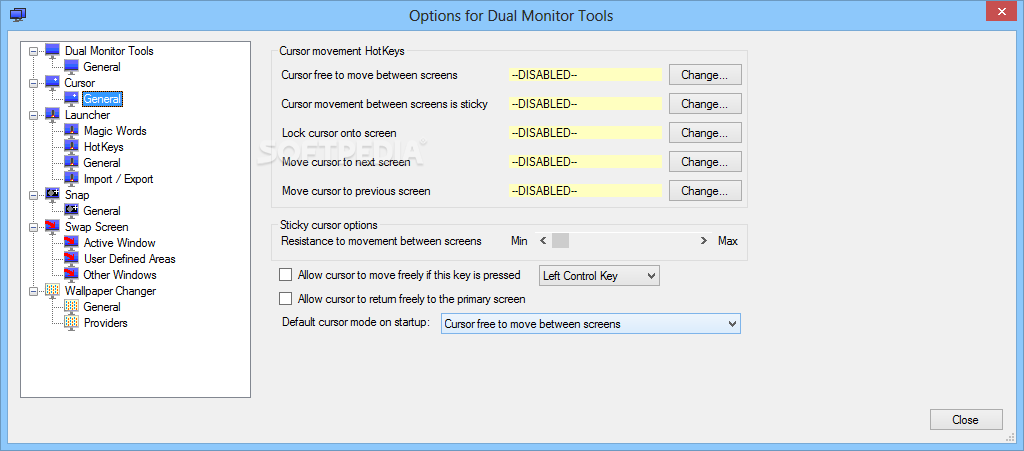The image size is (1024, 451).
Task: Close the options window with the title bar X
Action: 999,11
